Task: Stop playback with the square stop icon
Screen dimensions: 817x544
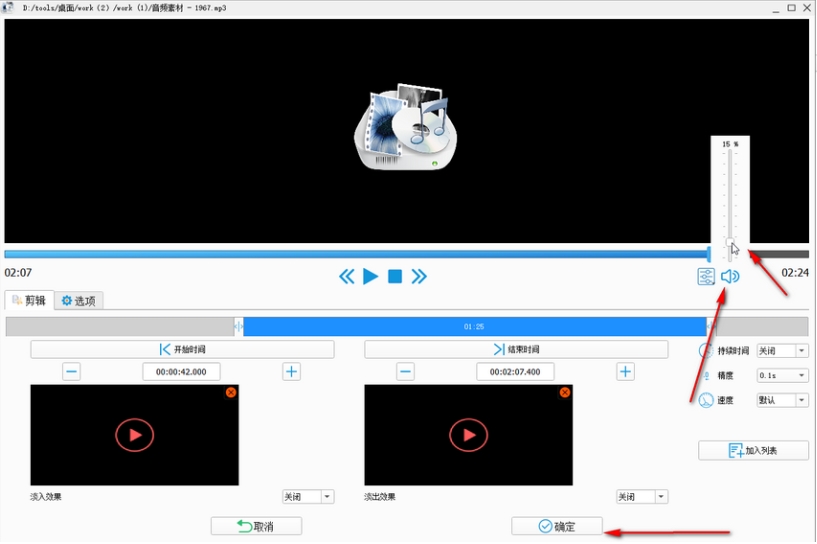Action: [395, 276]
